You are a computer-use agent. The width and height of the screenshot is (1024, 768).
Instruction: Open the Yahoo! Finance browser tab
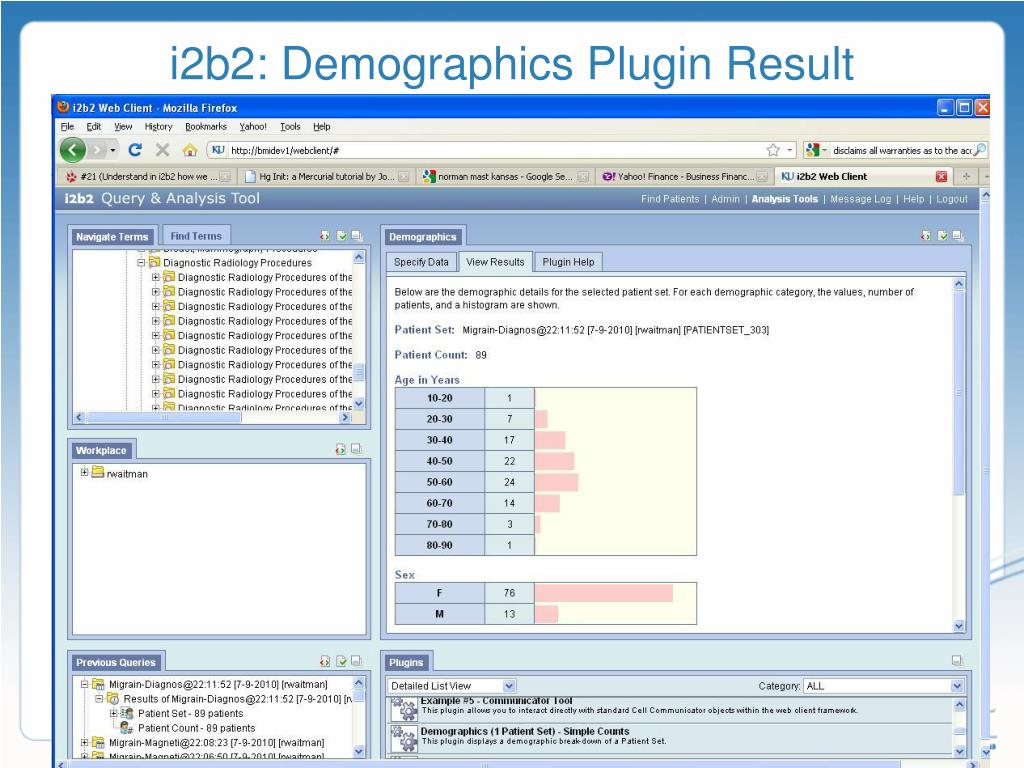tap(684, 176)
